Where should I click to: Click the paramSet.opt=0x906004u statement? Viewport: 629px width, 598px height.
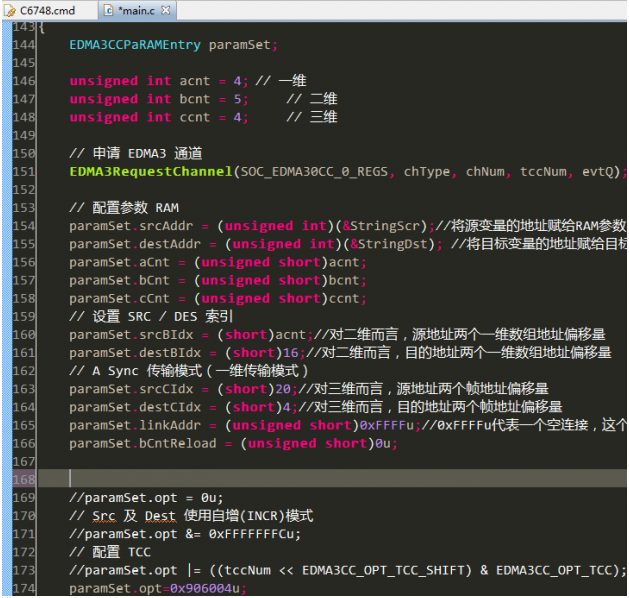click(x=158, y=588)
